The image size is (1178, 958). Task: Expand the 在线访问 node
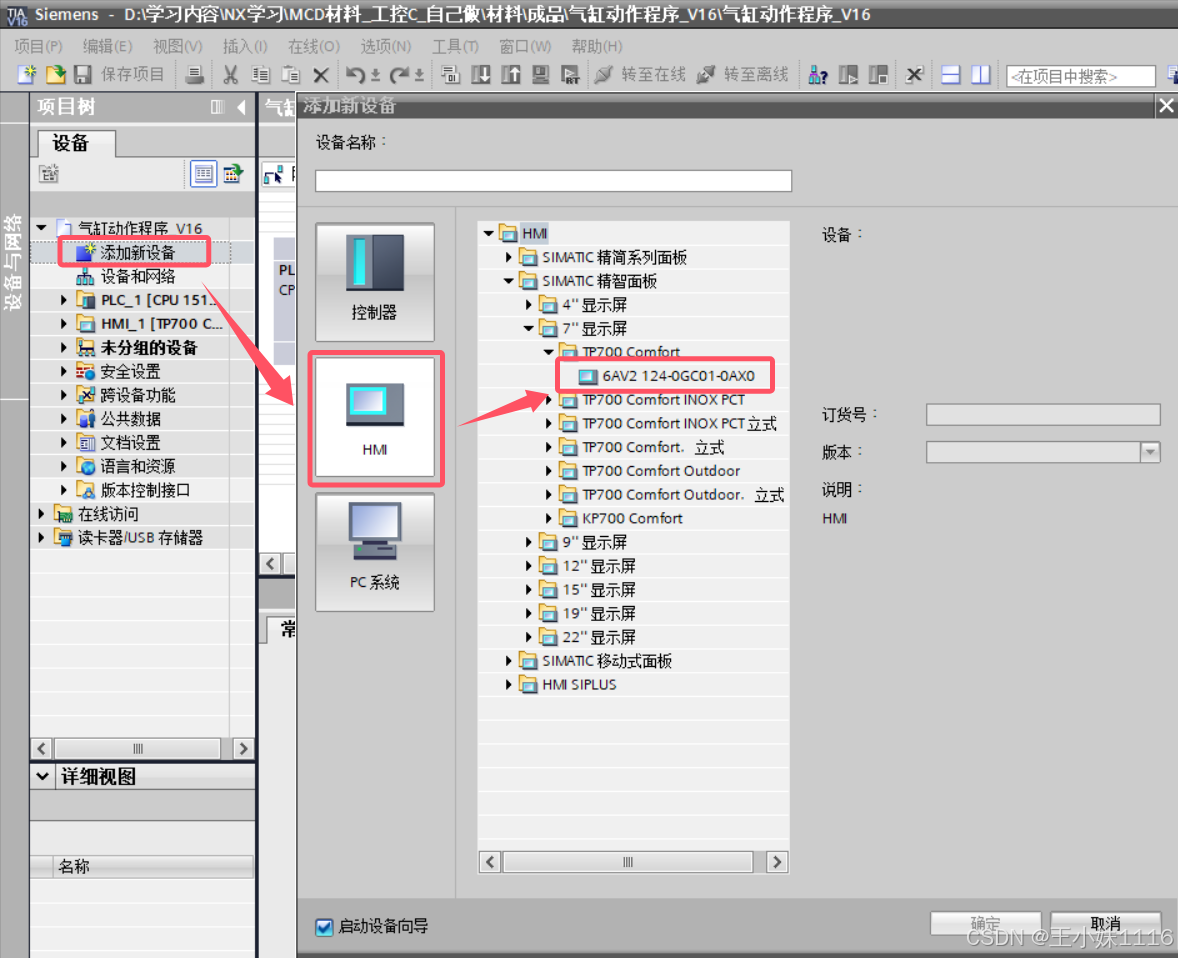(x=41, y=514)
